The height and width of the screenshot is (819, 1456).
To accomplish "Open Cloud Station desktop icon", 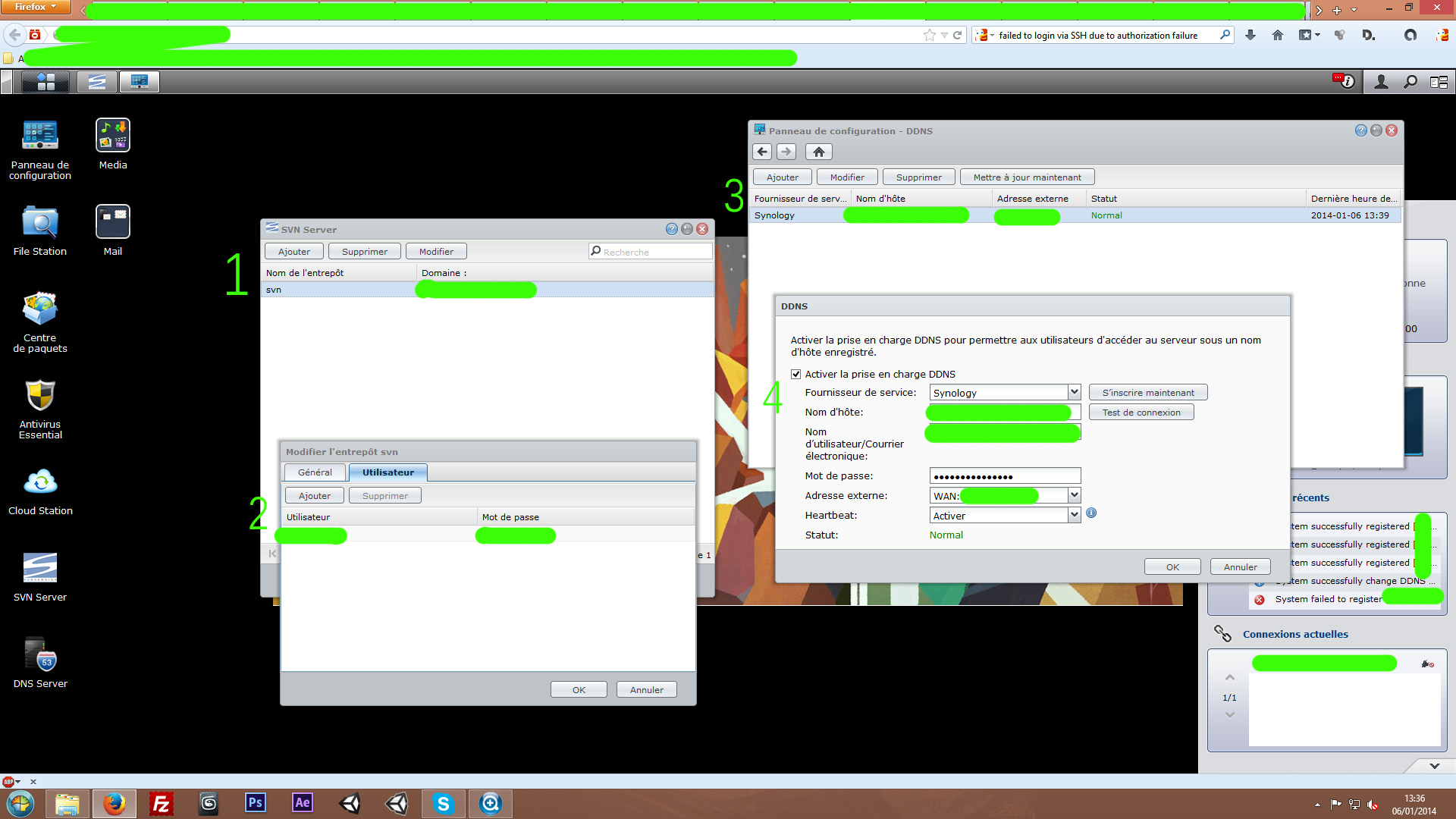I will click(40, 491).
